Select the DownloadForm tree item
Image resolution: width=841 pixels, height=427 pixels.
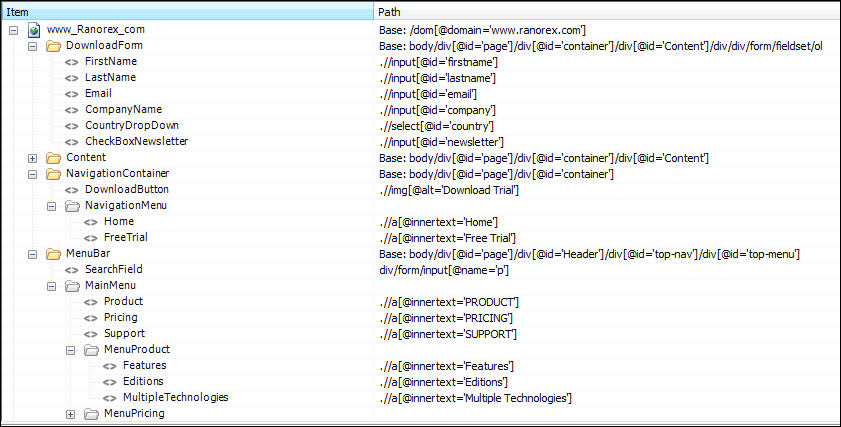click(x=104, y=46)
